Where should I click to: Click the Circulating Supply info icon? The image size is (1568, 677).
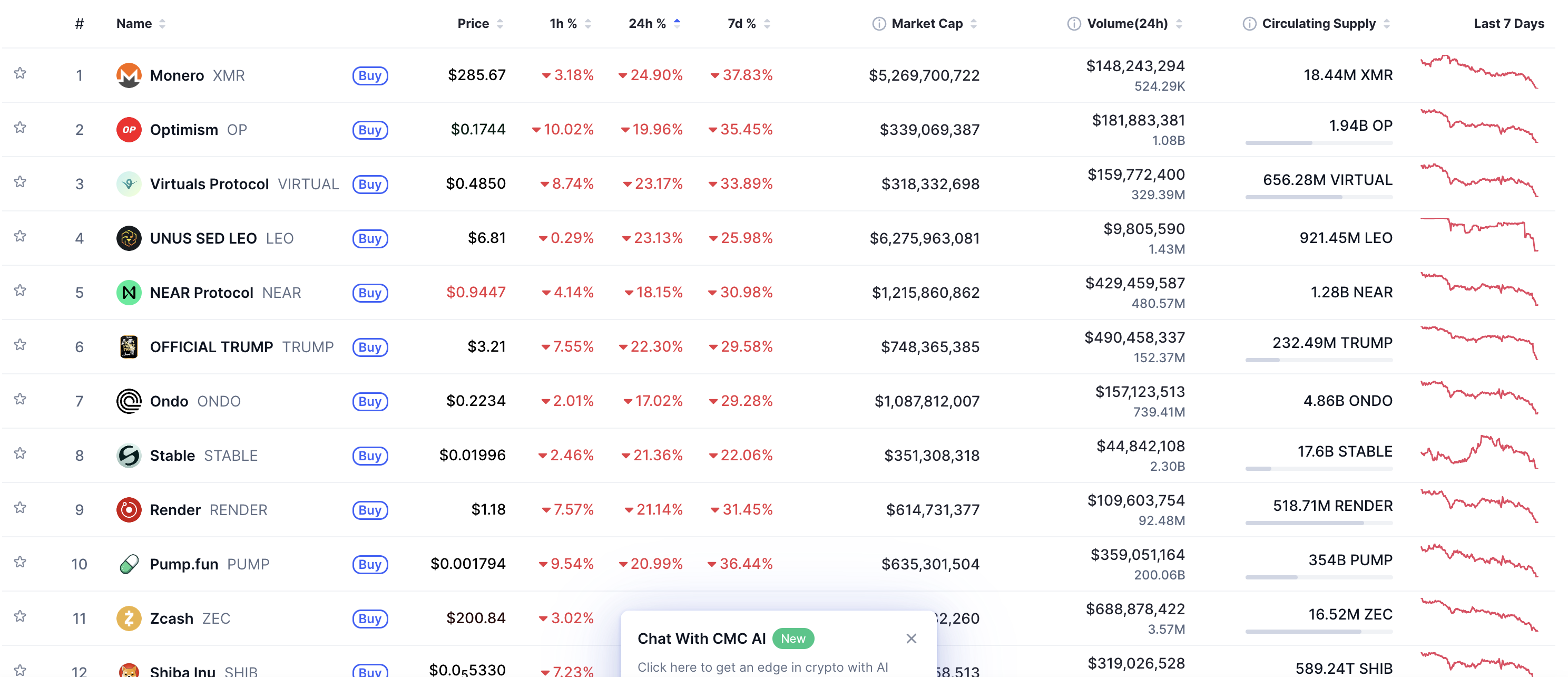click(1248, 24)
